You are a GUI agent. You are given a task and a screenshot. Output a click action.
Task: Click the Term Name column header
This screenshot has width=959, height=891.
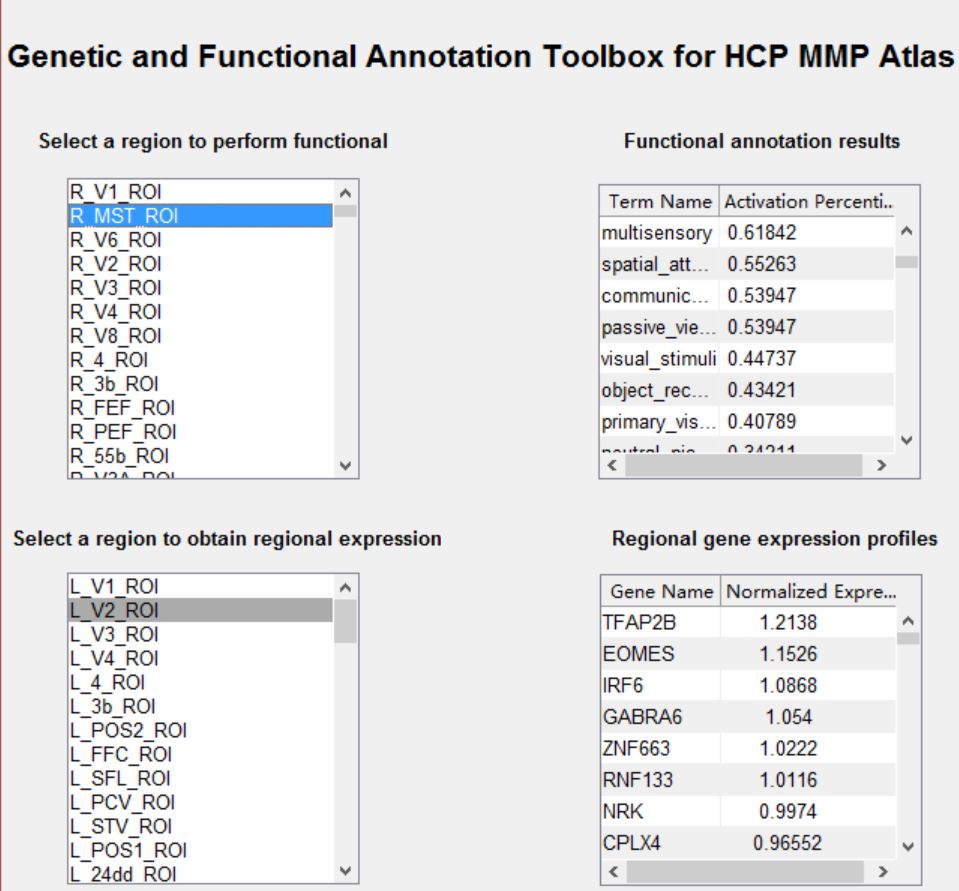tap(660, 202)
